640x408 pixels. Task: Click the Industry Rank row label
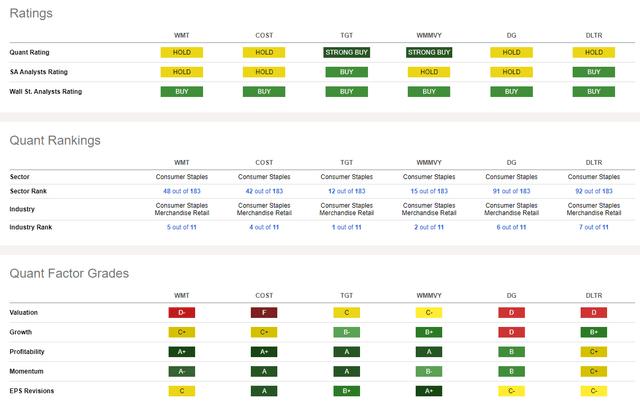31,227
